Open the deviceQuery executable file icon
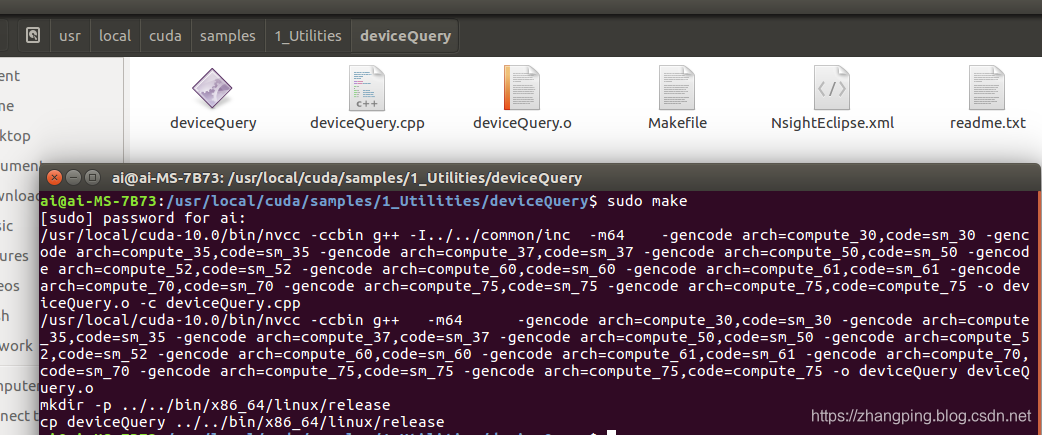The width and height of the screenshot is (1042, 435). coord(212,88)
